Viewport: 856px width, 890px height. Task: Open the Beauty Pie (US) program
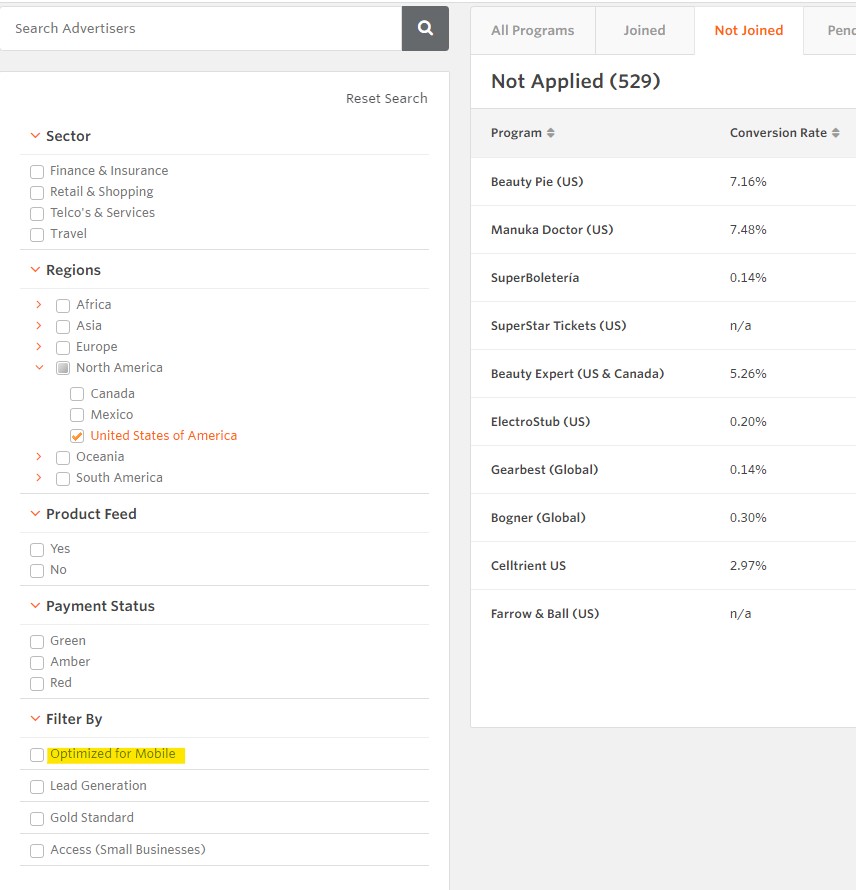coord(537,182)
